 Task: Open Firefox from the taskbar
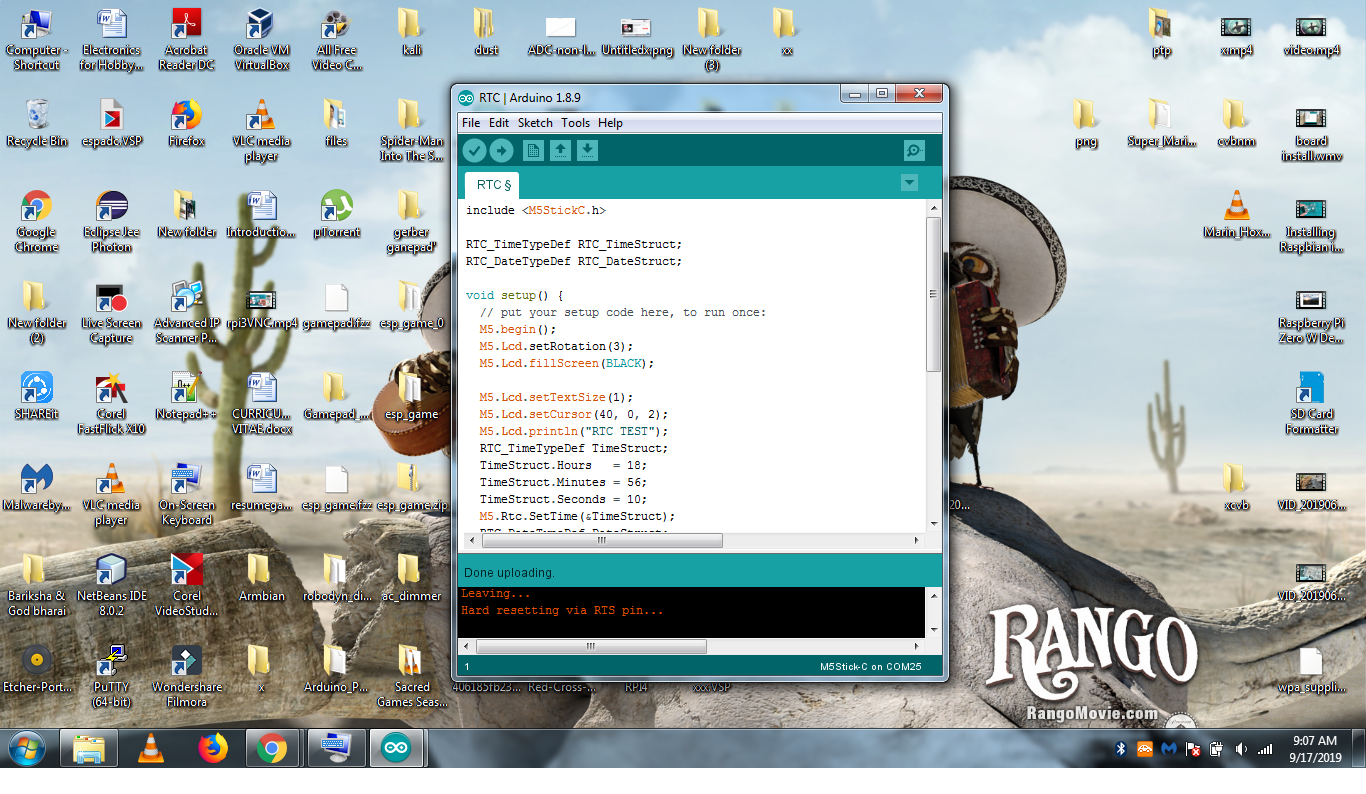point(212,748)
